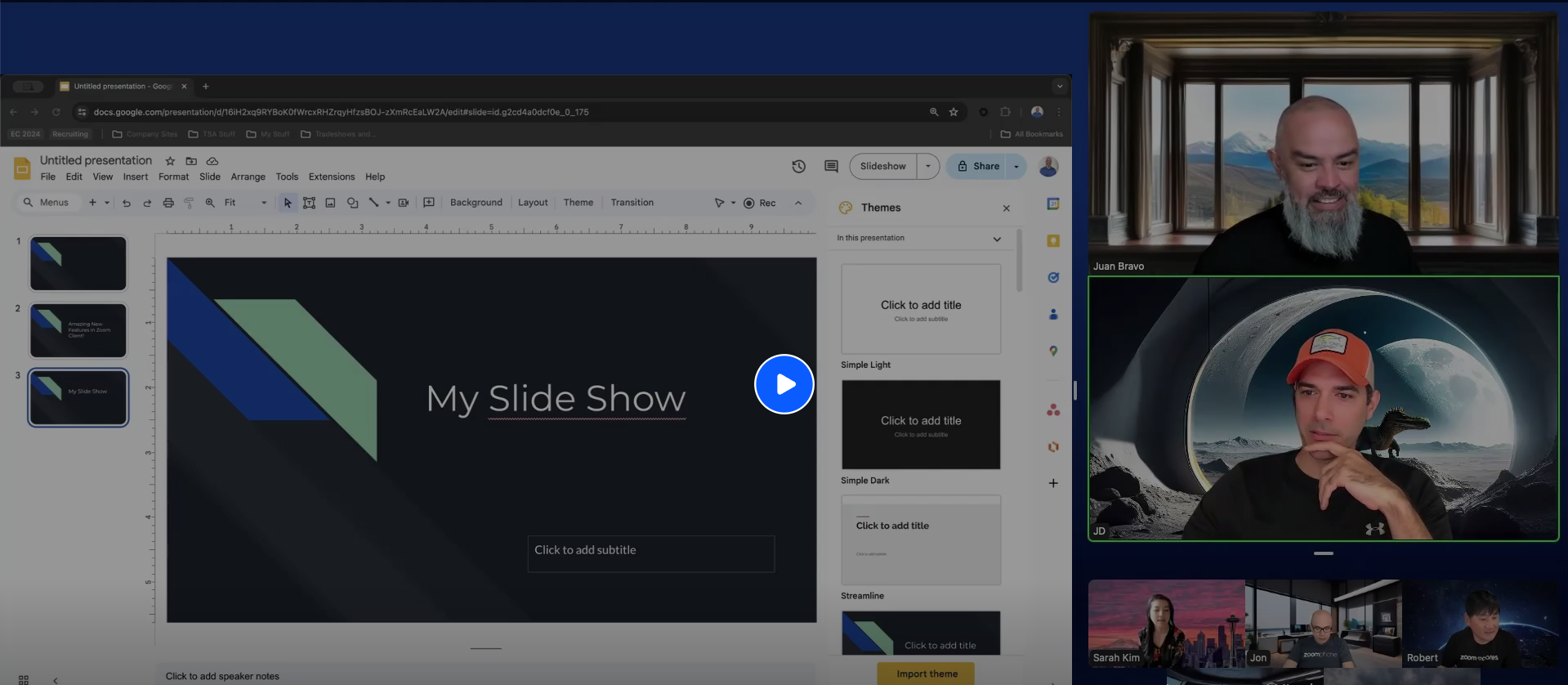The height and width of the screenshot is (685, 1568).
Task: Click the insert video icon
Action: 404,203
